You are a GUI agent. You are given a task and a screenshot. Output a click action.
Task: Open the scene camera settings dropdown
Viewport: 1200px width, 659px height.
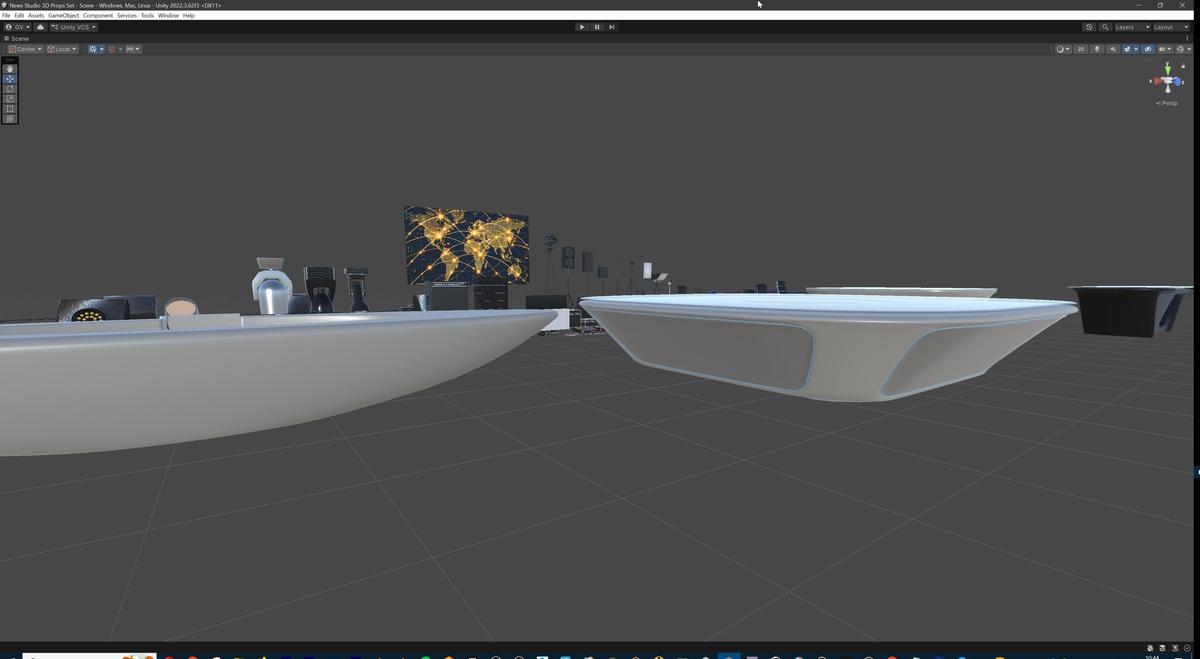(x=1164, y=49)
